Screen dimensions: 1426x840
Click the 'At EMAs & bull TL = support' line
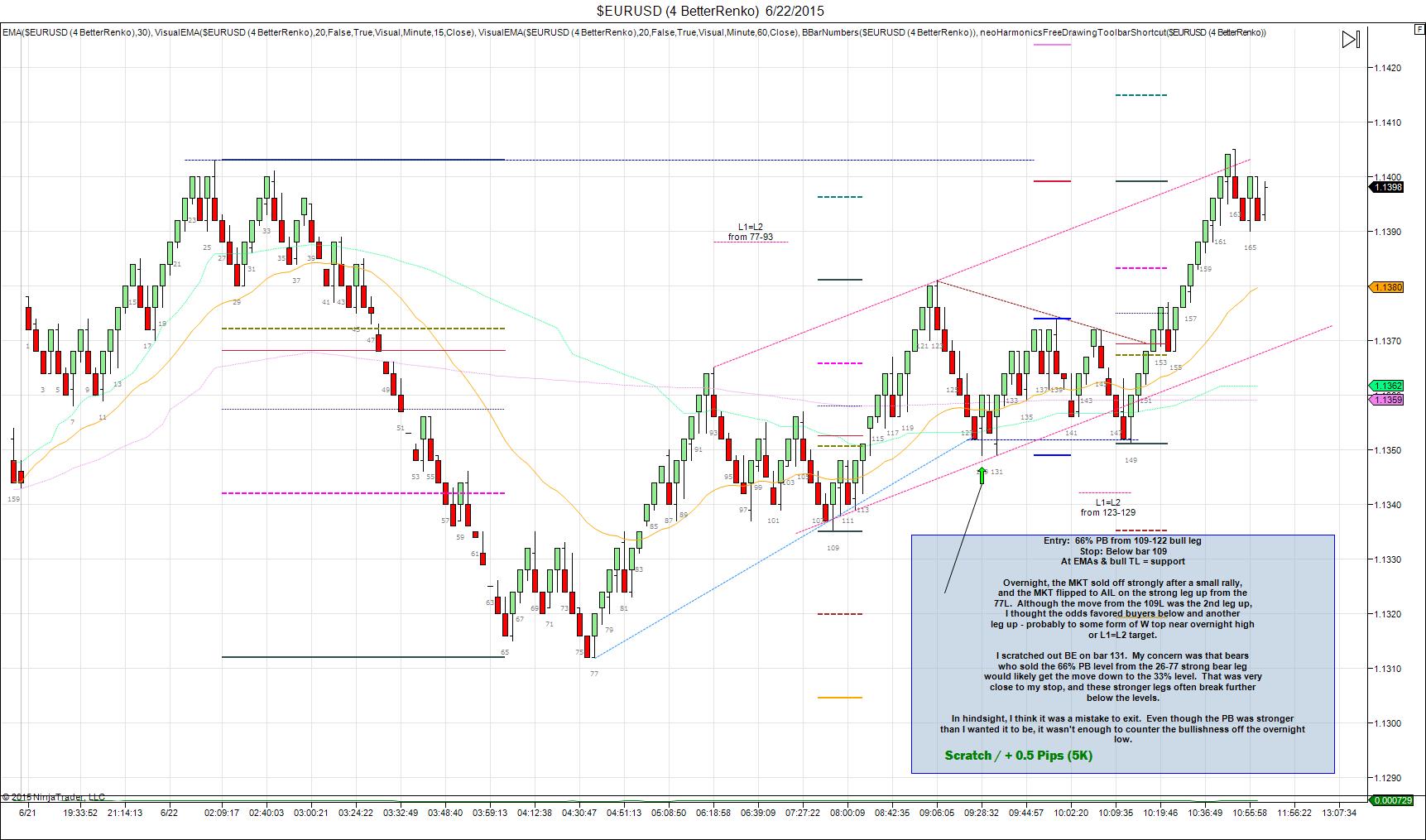pos(1122,561)
